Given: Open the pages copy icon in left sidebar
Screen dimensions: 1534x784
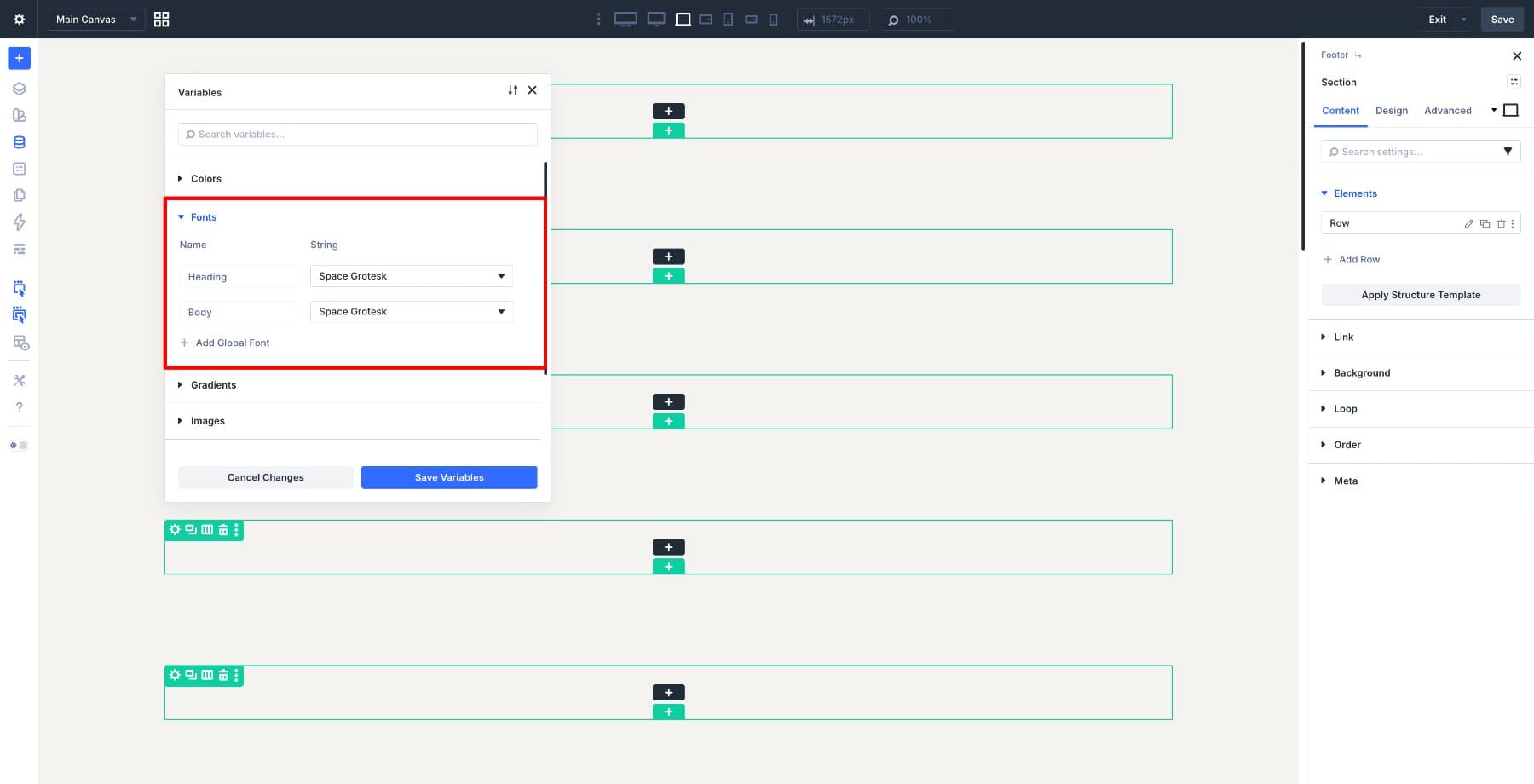Looking at the screenshot, I should click(x=19, y=195).
